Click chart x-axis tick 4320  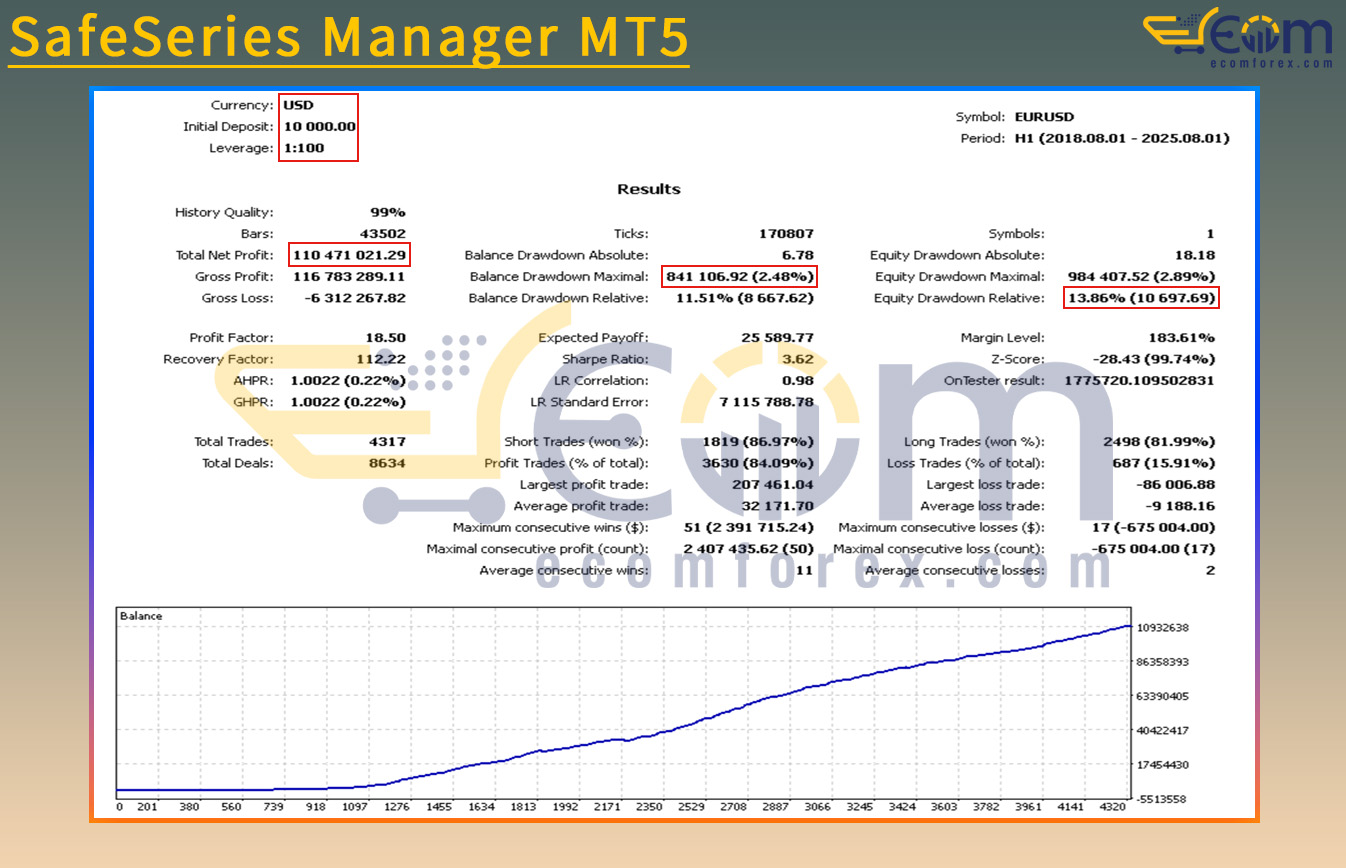[x=1111, y=806]
